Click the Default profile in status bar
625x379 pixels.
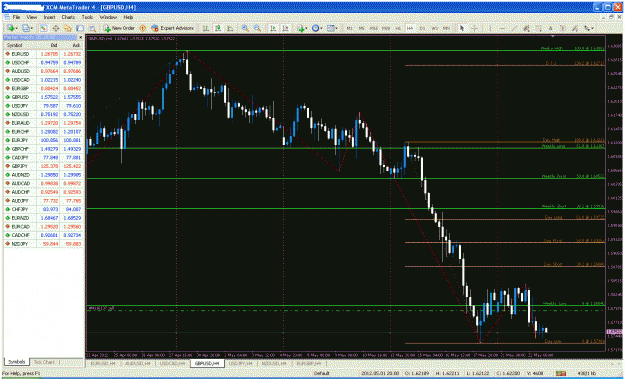321,373
